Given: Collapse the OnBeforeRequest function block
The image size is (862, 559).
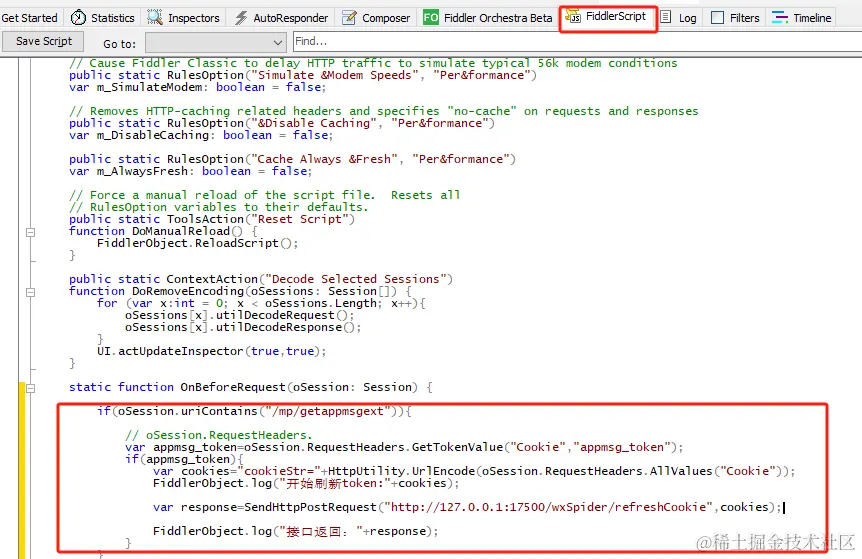Looking at the screenshot, I should pyautogui.click(x=31, y=388).
